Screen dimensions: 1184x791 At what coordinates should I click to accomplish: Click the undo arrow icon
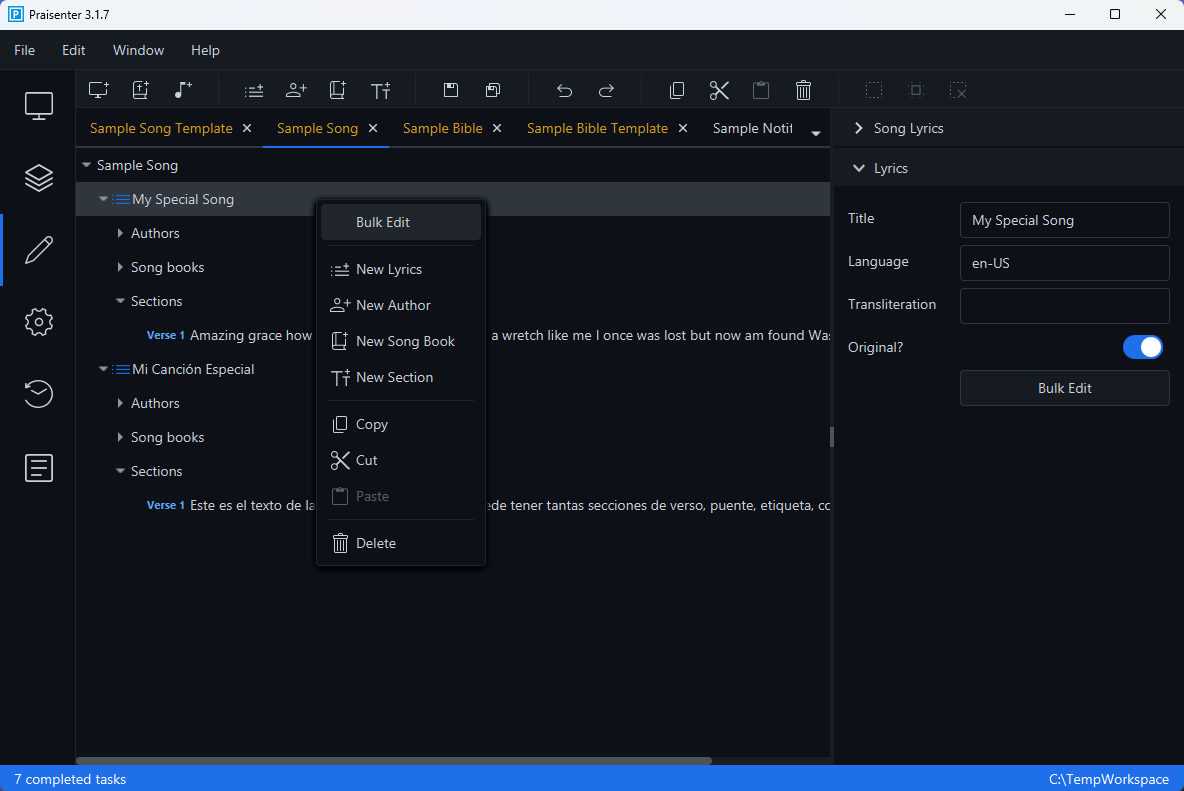click(564, 90)
